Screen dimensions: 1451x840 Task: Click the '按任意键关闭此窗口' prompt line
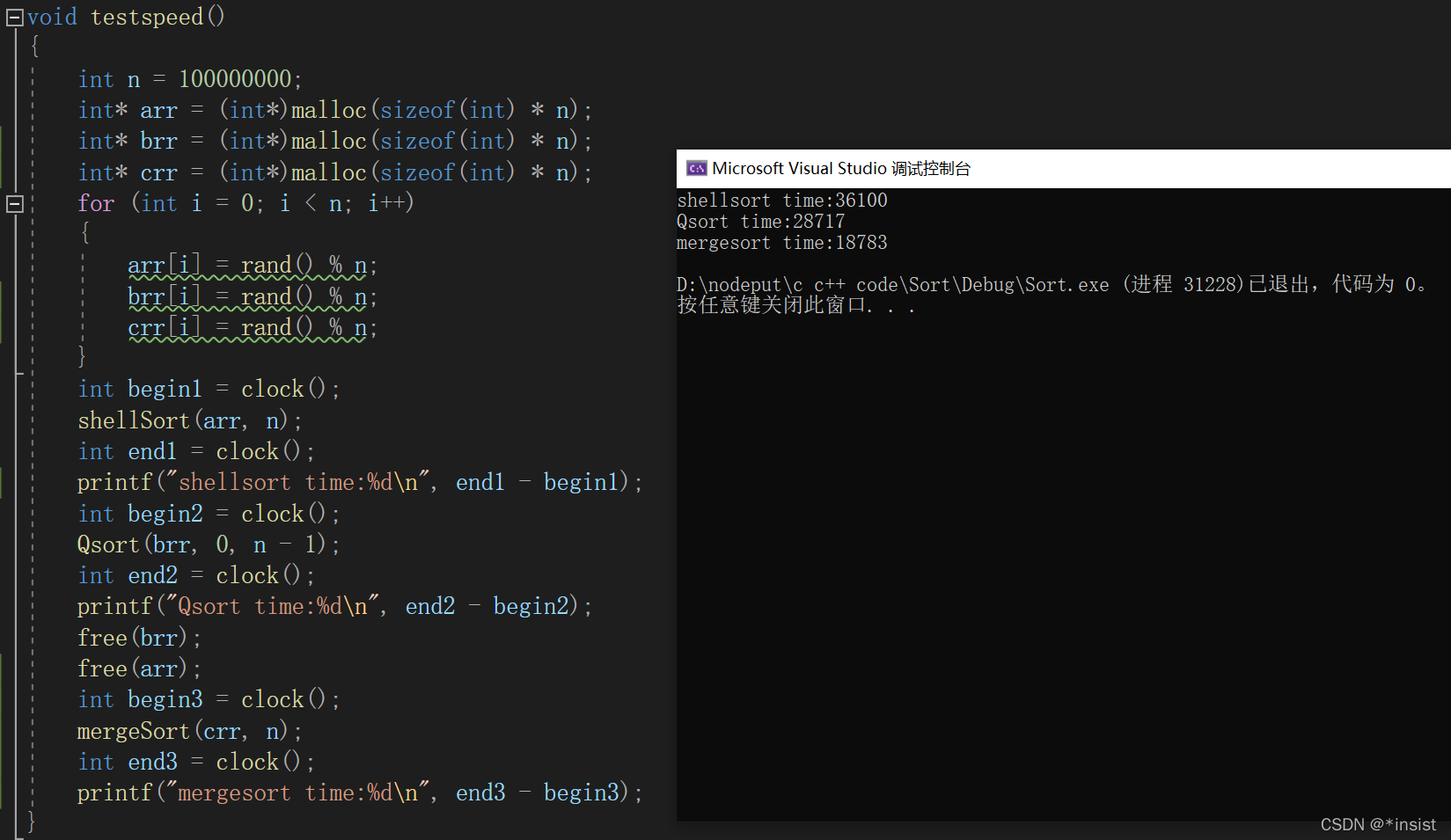[796, 305]
